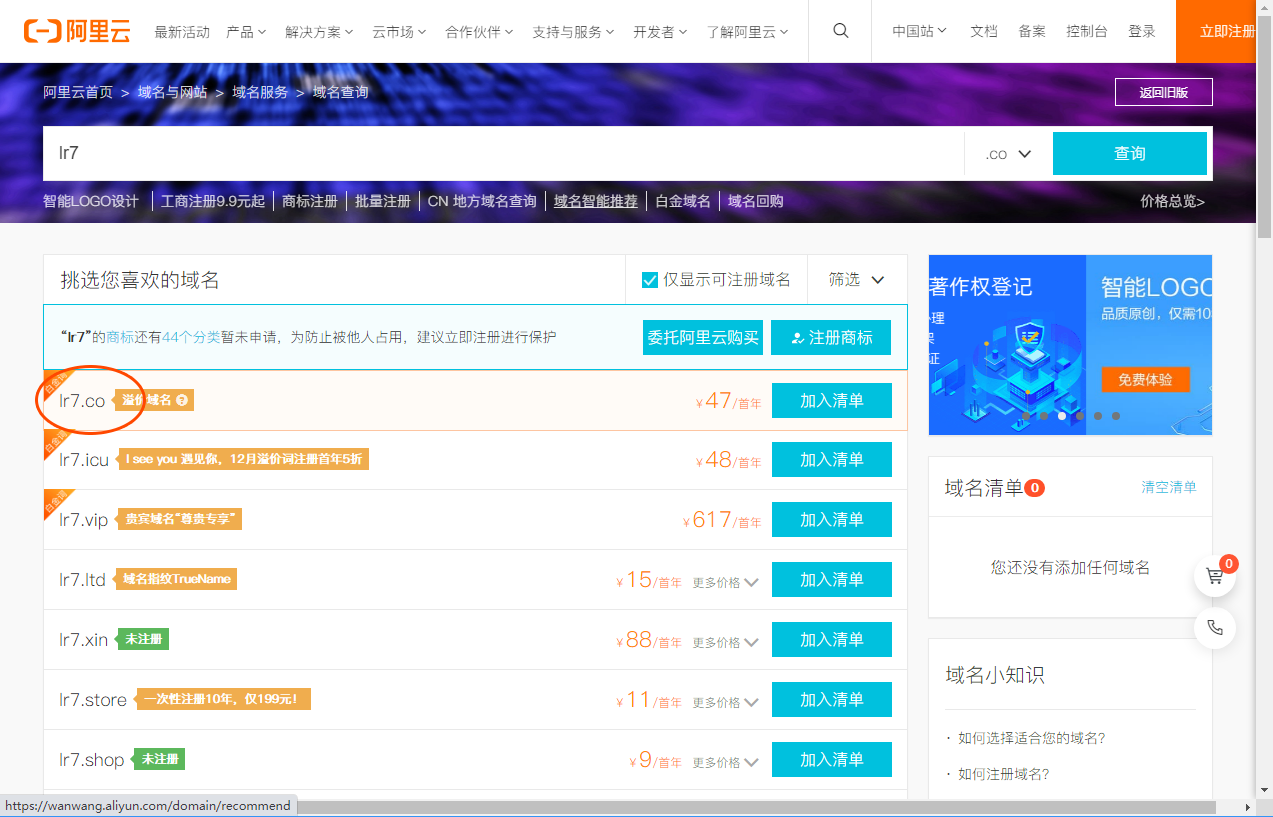Open 文档 in top navigation
This screenshot has height=817, width=1273.
point(984,31)
